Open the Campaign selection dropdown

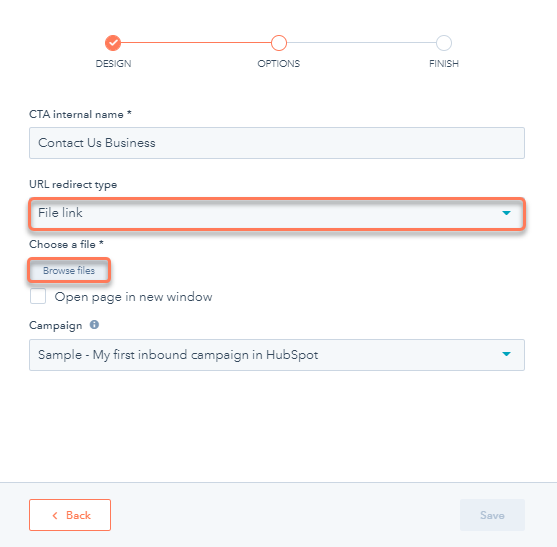[x=277, y=355]
